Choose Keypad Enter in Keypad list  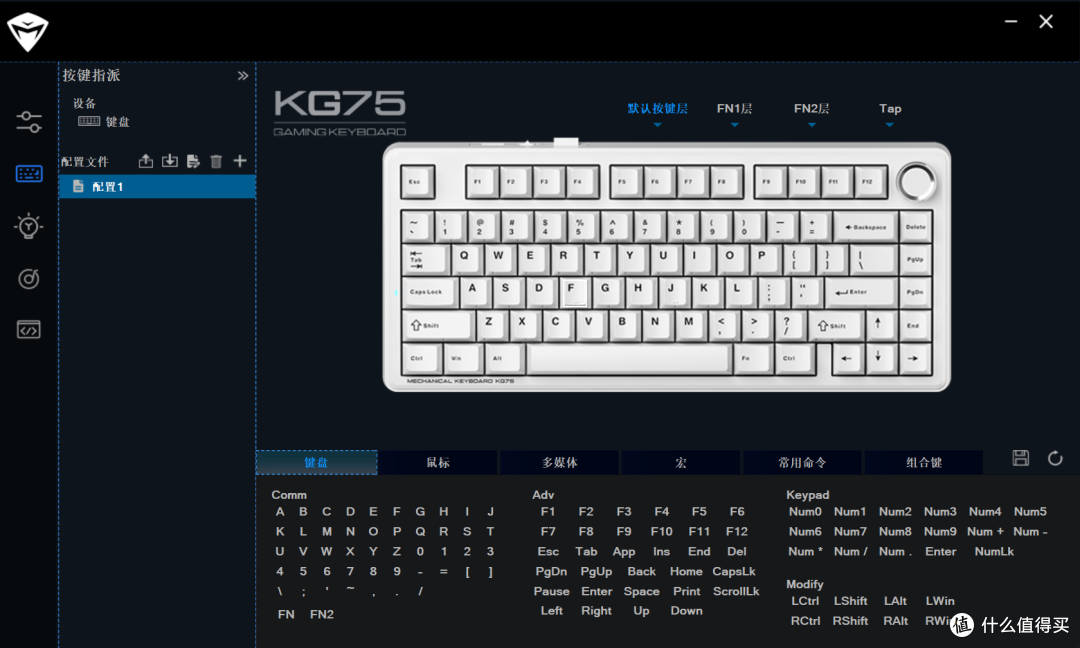940,552
